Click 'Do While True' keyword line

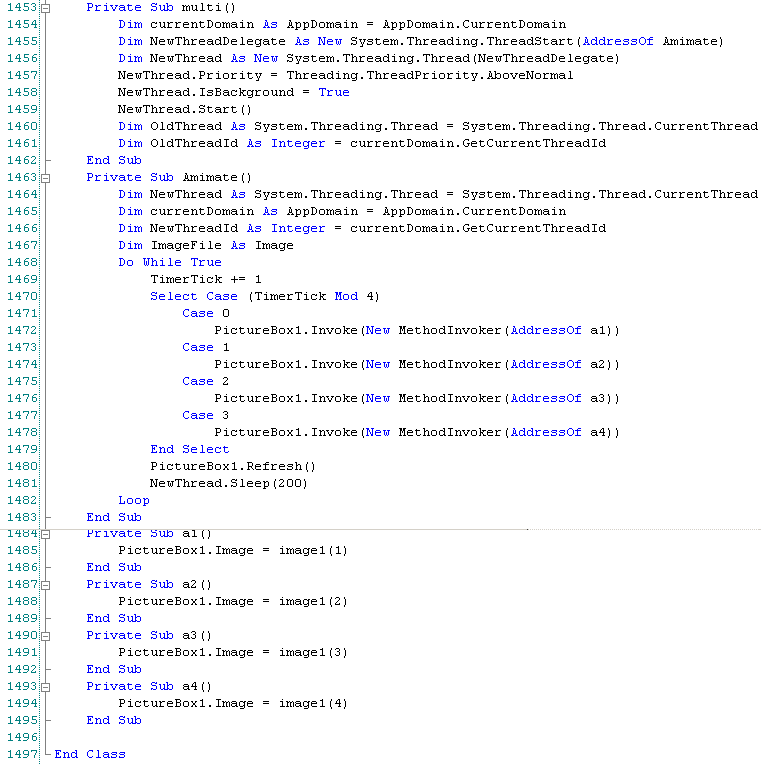170,263
